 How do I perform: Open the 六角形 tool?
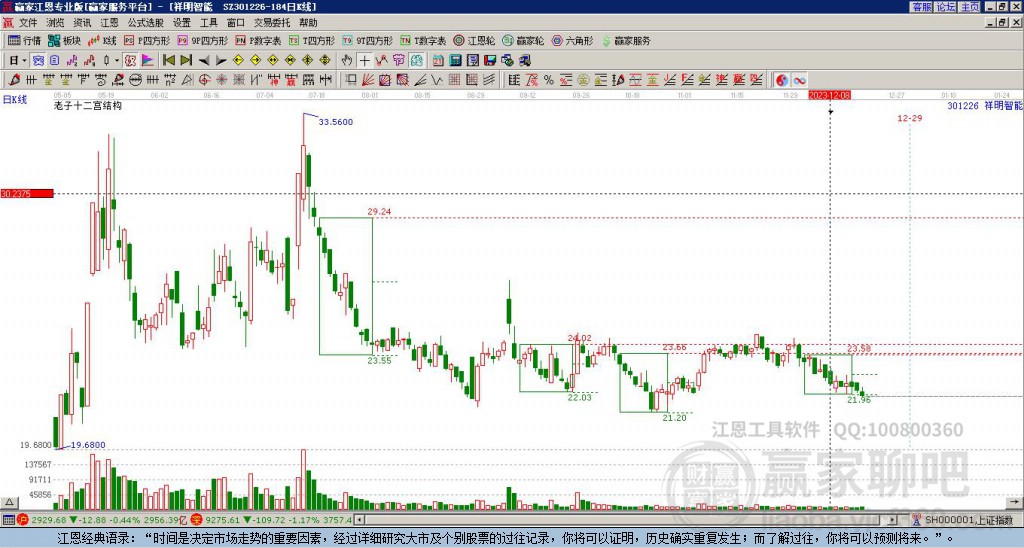coord(573,40)
